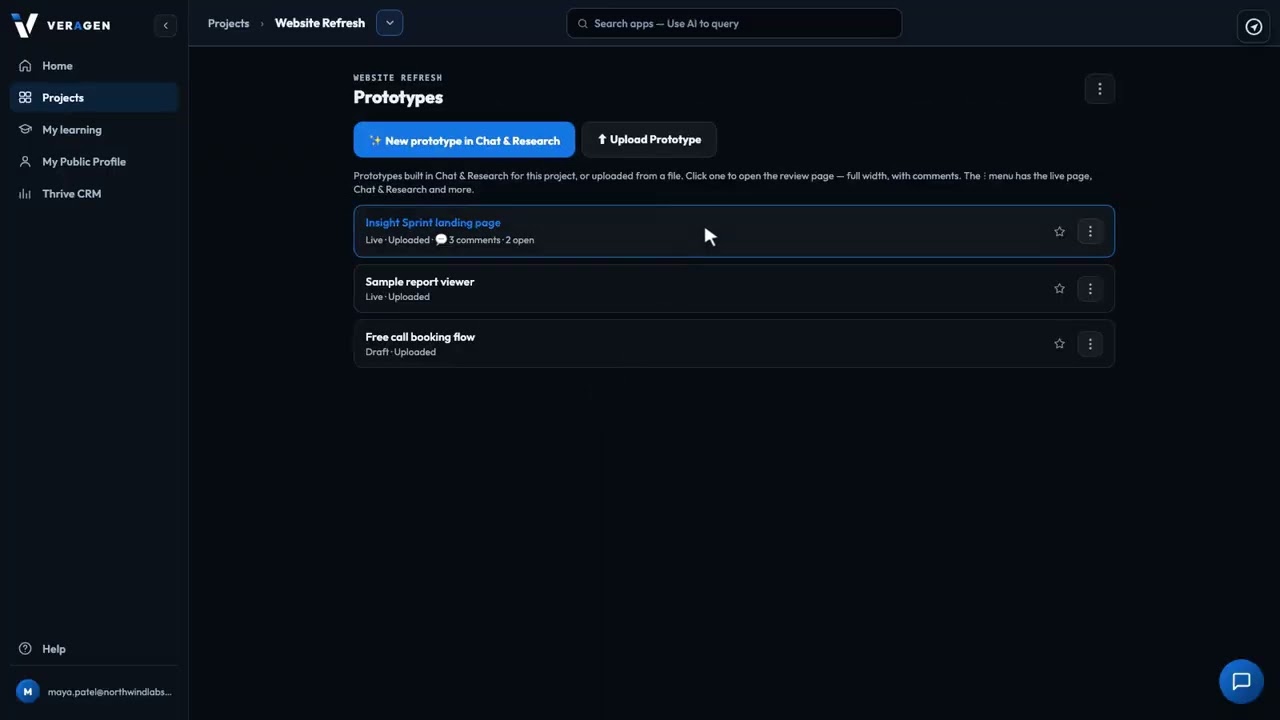This screenshot has height=720, width=1280.
Task: Click the Projects breadcrumb link
Action: pos(228,23)
